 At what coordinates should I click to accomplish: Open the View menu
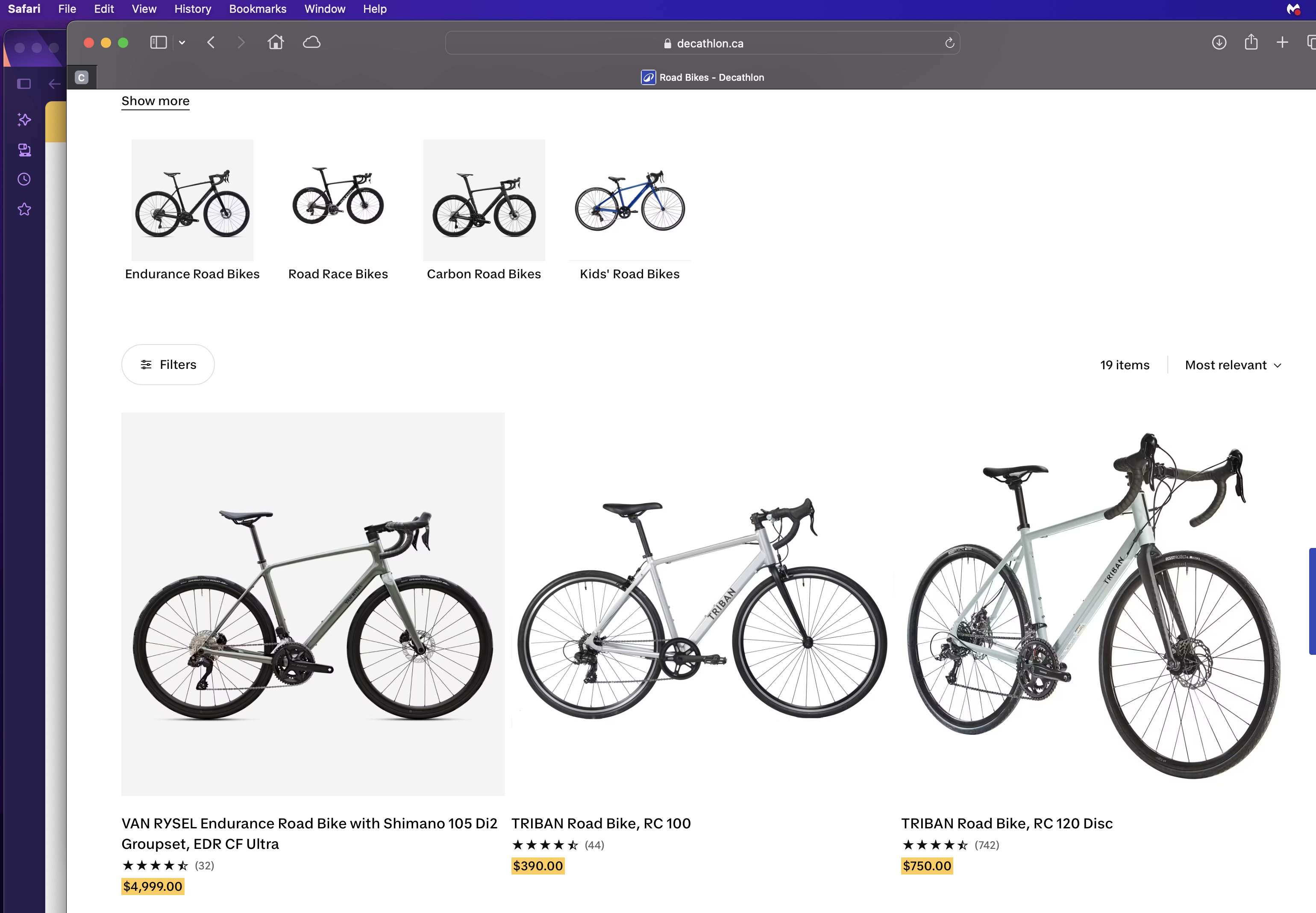click(x=144, y=9)
